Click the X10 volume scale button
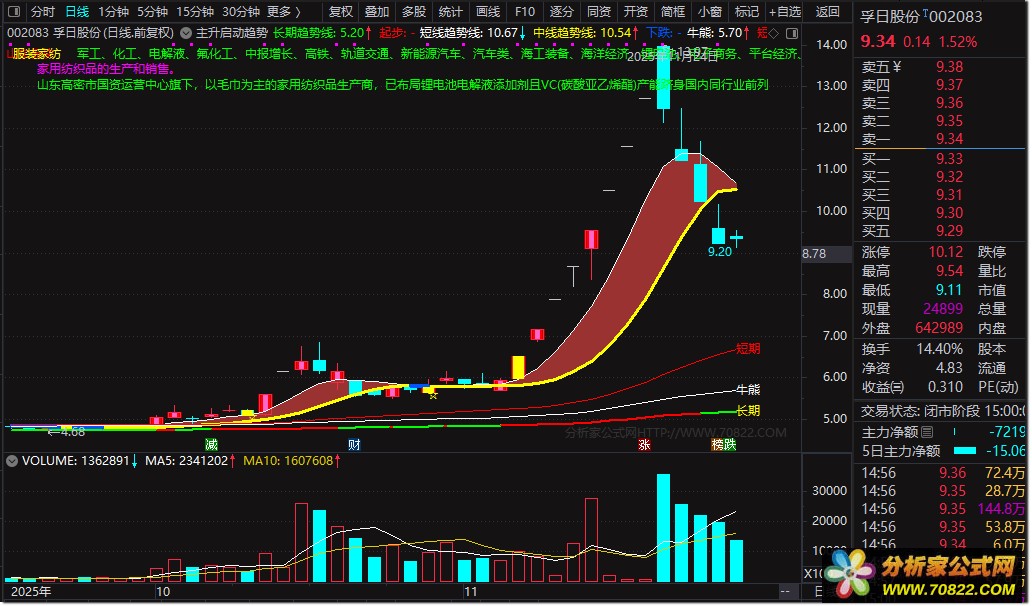1032x606 pixels. [813, 574]
